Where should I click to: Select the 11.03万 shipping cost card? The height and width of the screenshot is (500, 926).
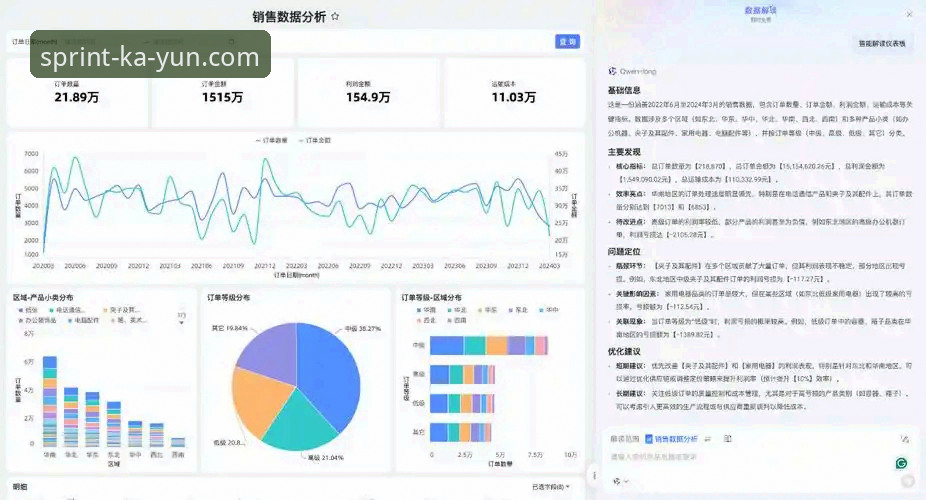[514, 93]
